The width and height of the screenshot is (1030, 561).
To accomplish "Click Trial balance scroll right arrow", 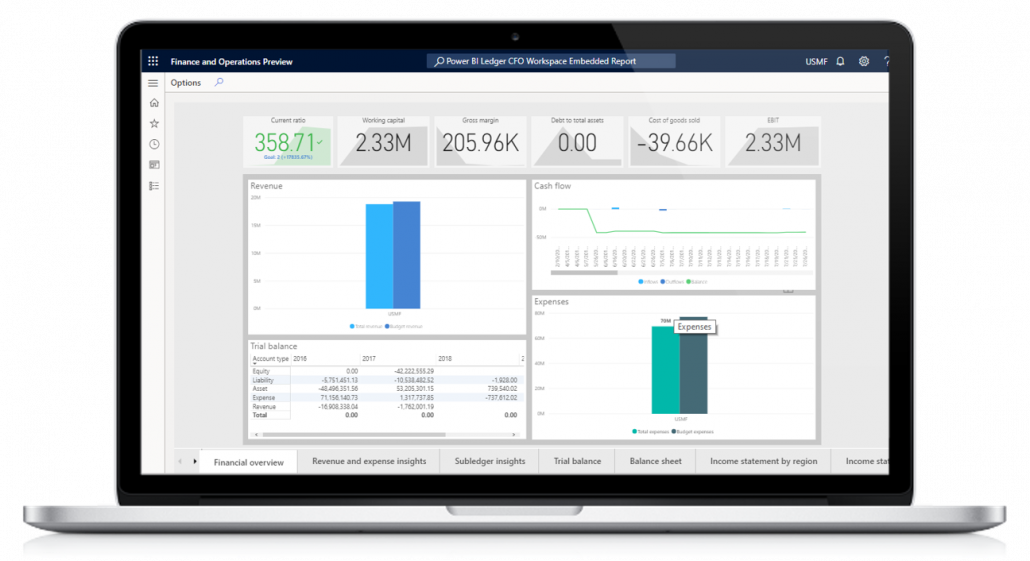I will coord(514,435).
